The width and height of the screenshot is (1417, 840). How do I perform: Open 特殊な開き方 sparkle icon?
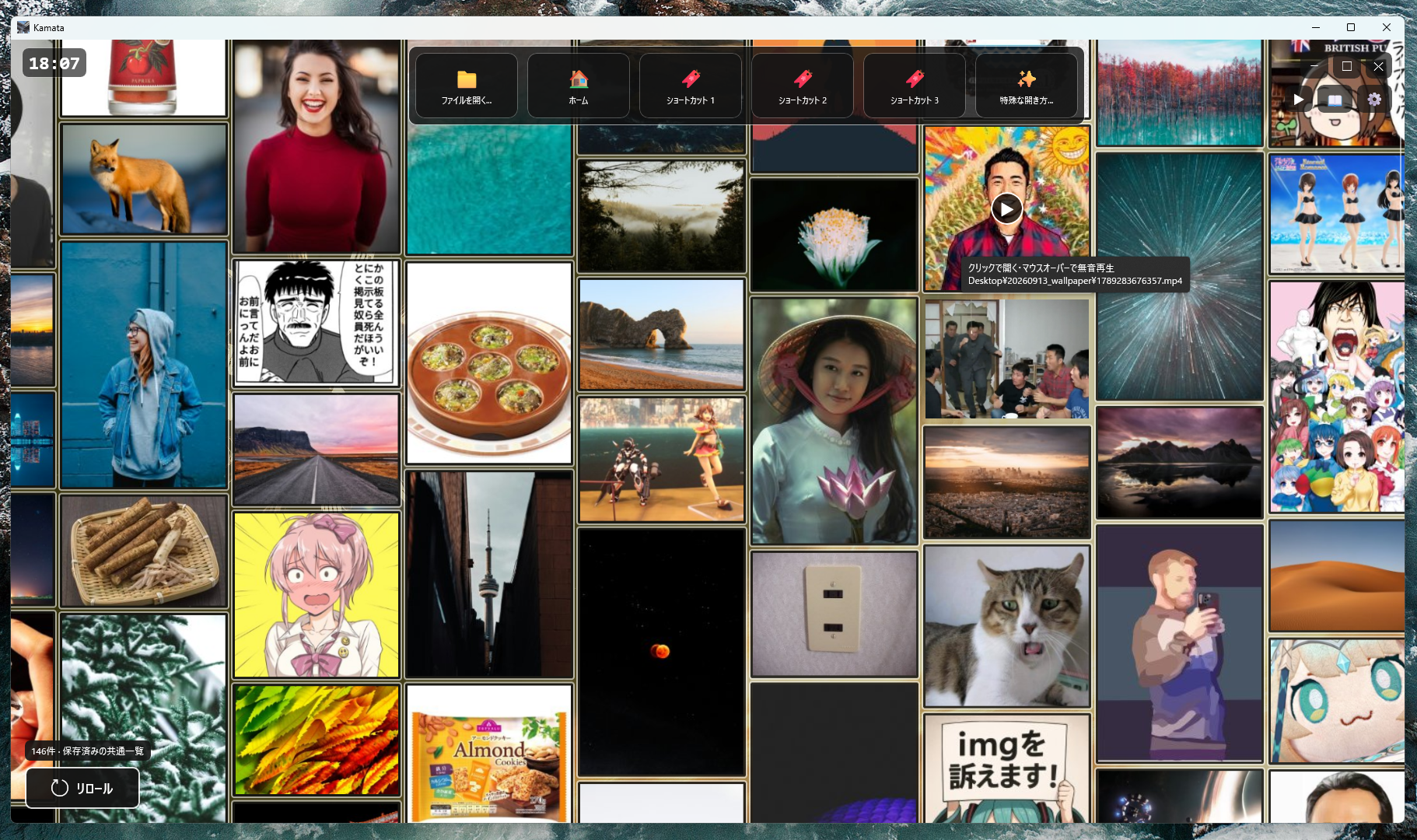pyautogui.click(x=1027, y=86)
